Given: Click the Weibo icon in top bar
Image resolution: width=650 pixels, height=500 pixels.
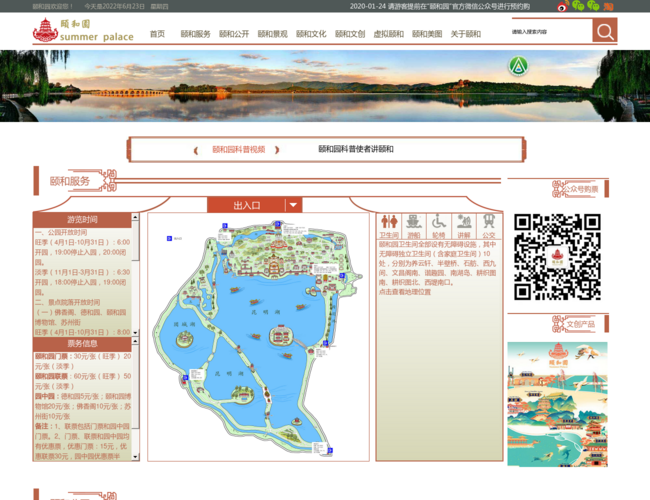Looking at the screenshot, I should (564, 6).
